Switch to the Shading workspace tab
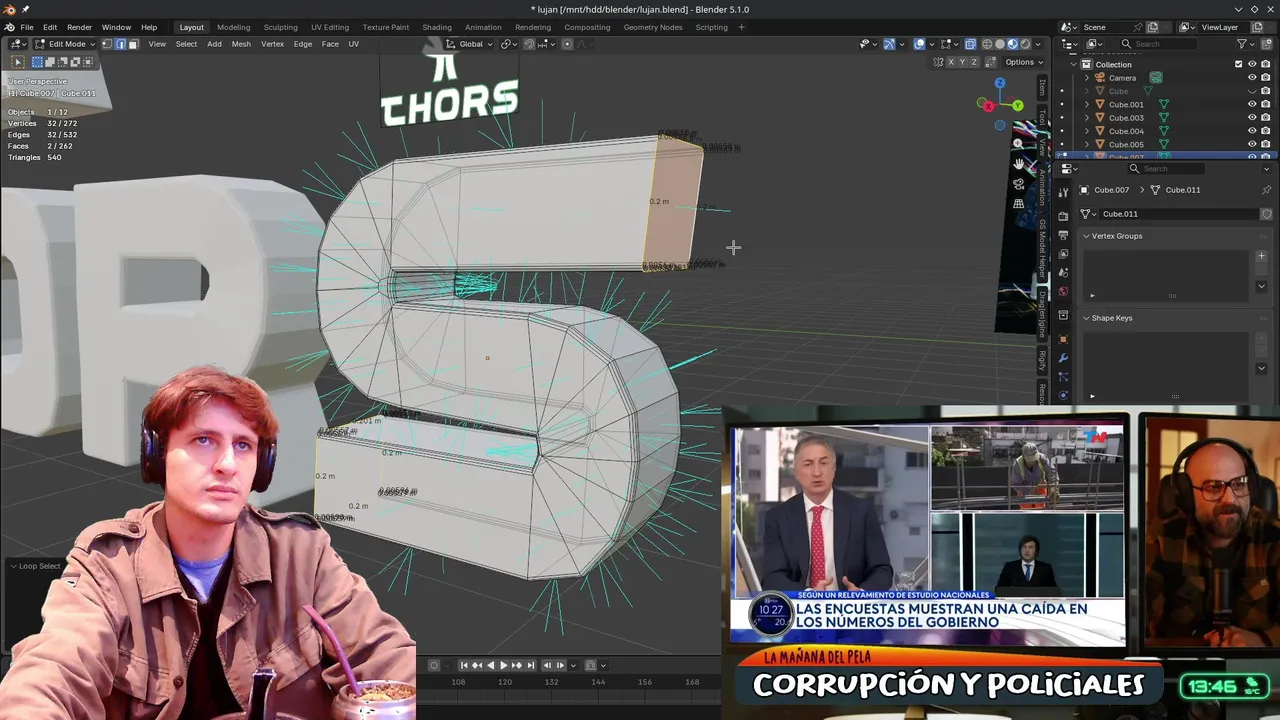1280x720 pixels. [437, 27]
